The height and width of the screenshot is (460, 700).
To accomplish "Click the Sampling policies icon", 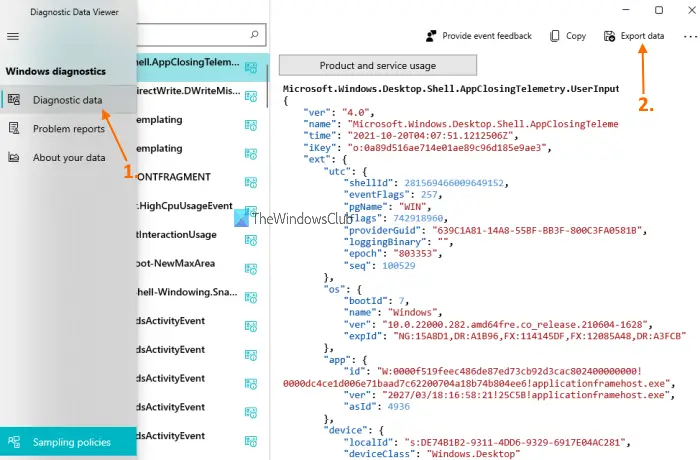I will (14, 441).
